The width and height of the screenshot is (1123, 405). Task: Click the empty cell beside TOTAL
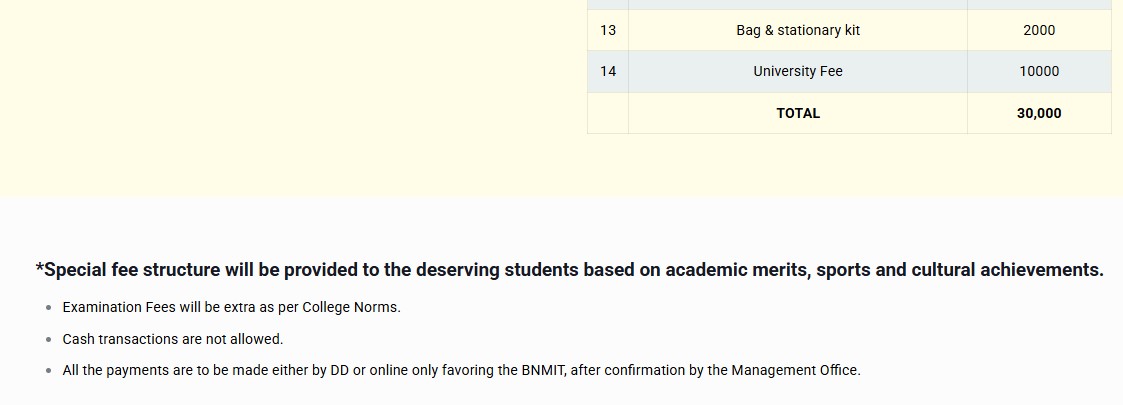(x=608, y=113)
